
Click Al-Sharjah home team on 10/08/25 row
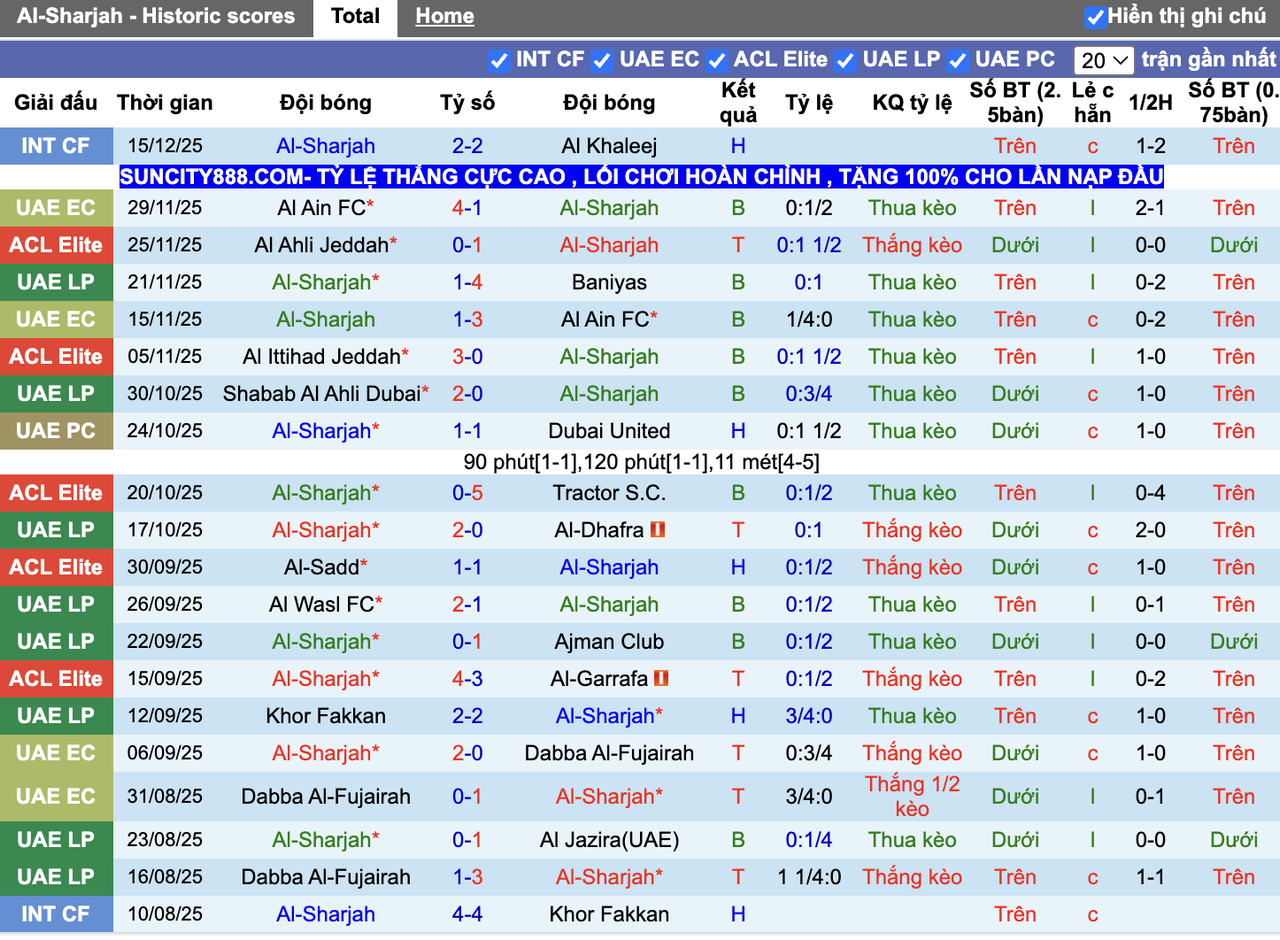point(326,914)
